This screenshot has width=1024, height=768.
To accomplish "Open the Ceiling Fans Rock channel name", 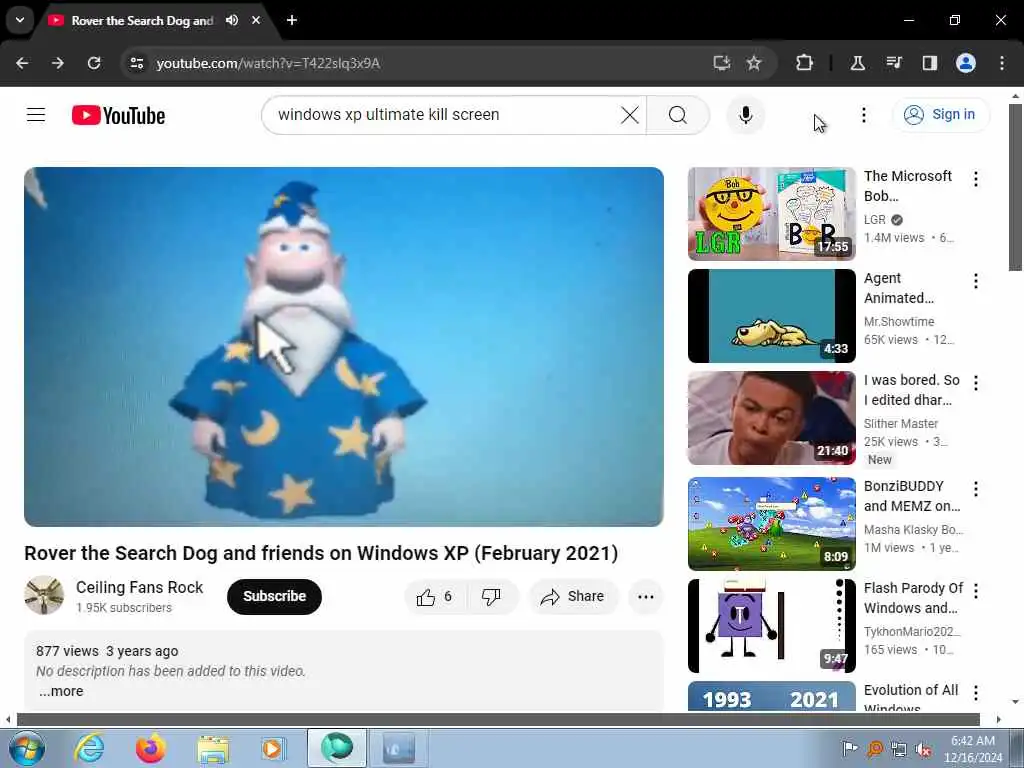I will [140, 587].
